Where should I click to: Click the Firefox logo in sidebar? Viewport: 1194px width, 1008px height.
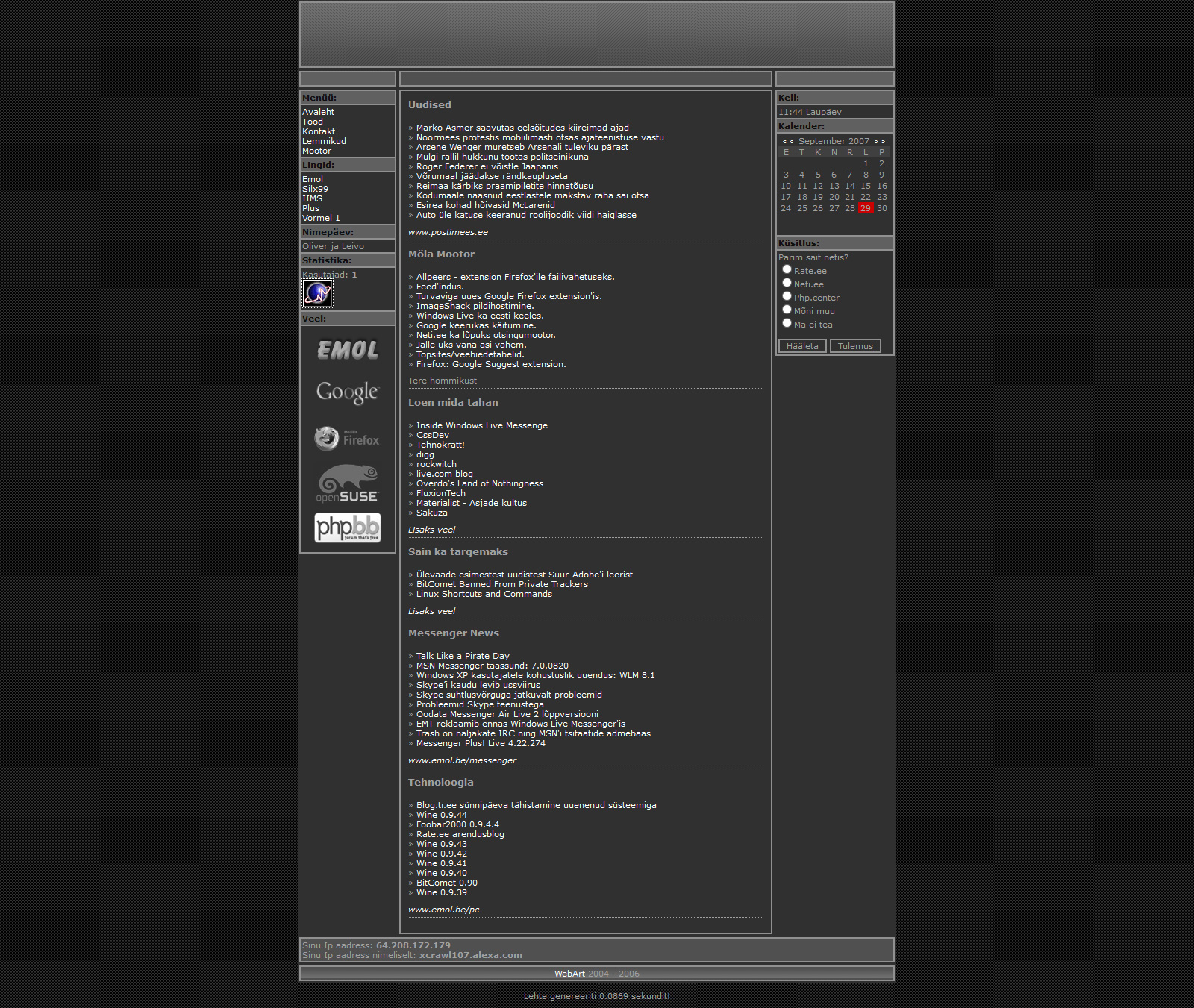347,439
